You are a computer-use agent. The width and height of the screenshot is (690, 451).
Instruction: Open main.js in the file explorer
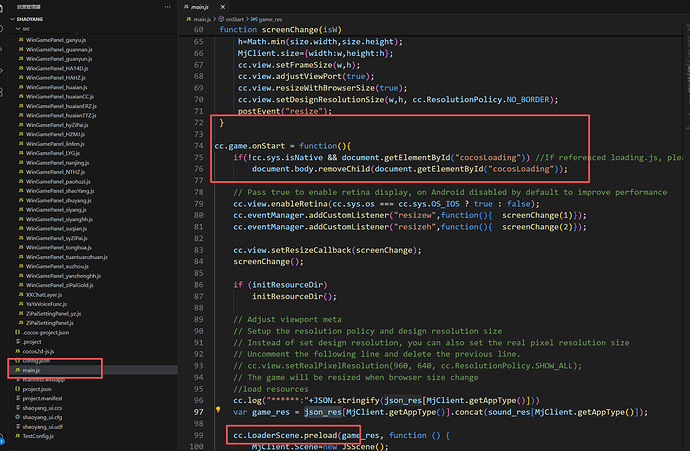[x=31, y=370]
